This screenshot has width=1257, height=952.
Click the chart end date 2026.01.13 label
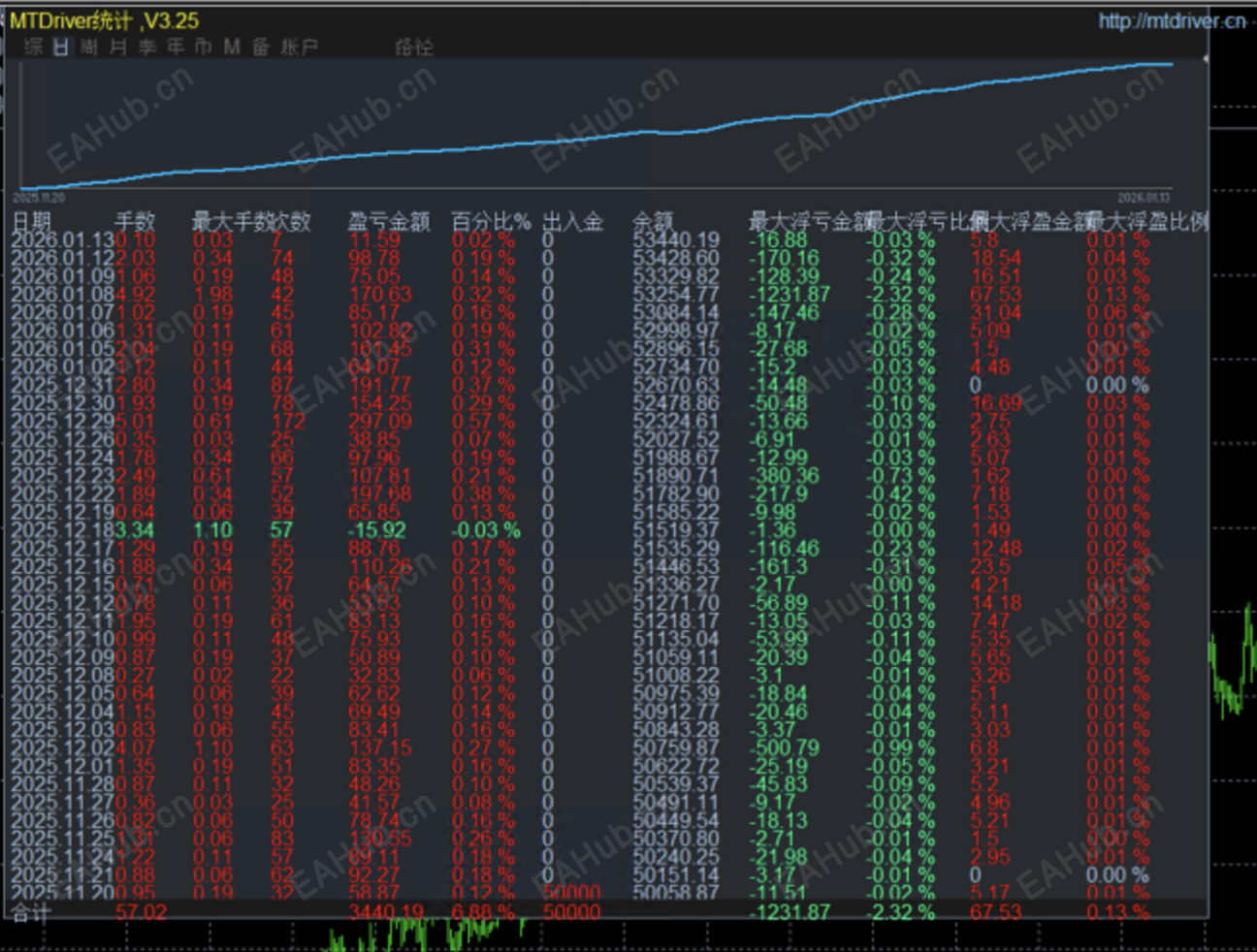pyautogui.click(x=1144, y=198)
